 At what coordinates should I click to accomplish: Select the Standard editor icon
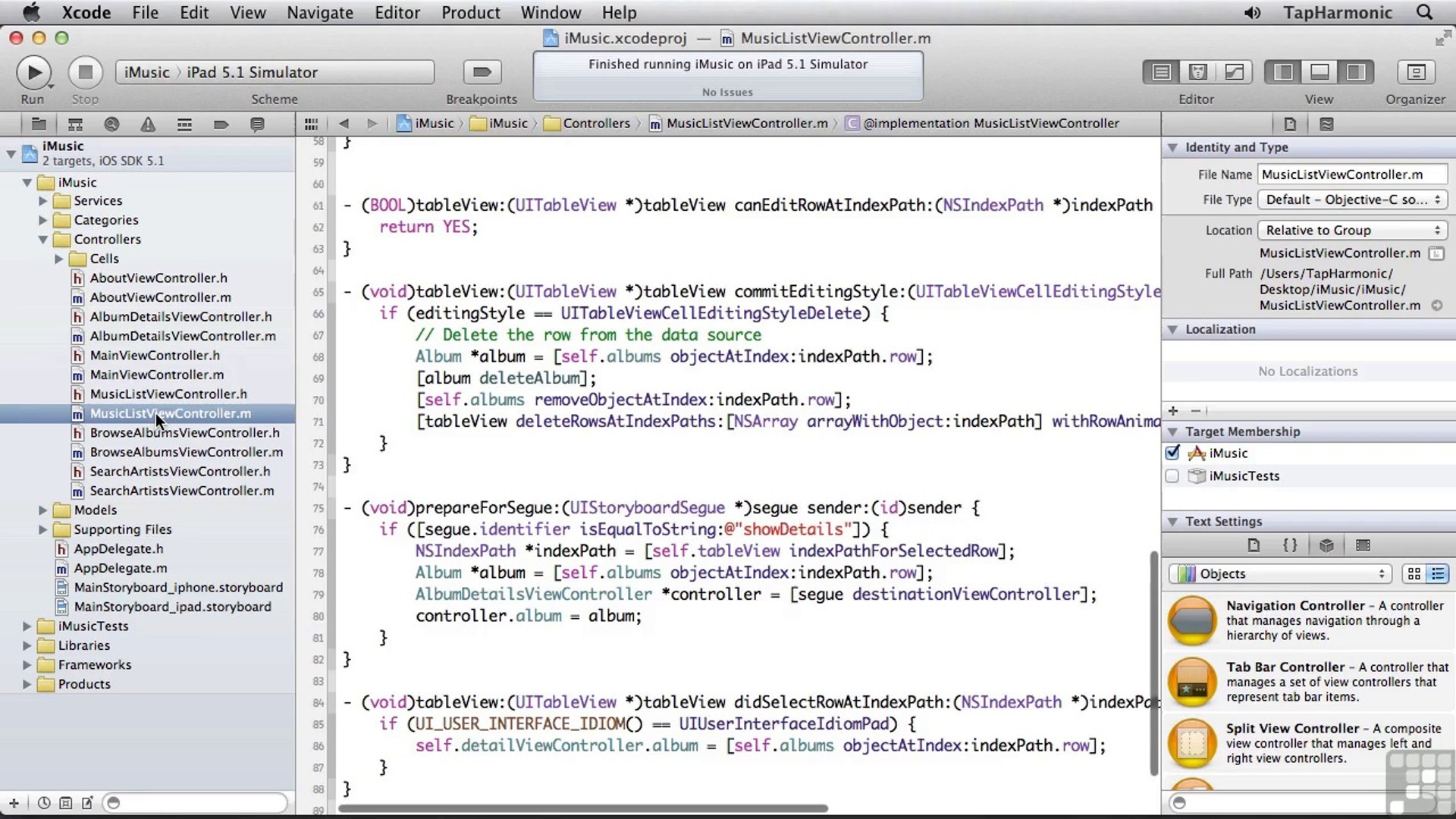point(1161,72)
